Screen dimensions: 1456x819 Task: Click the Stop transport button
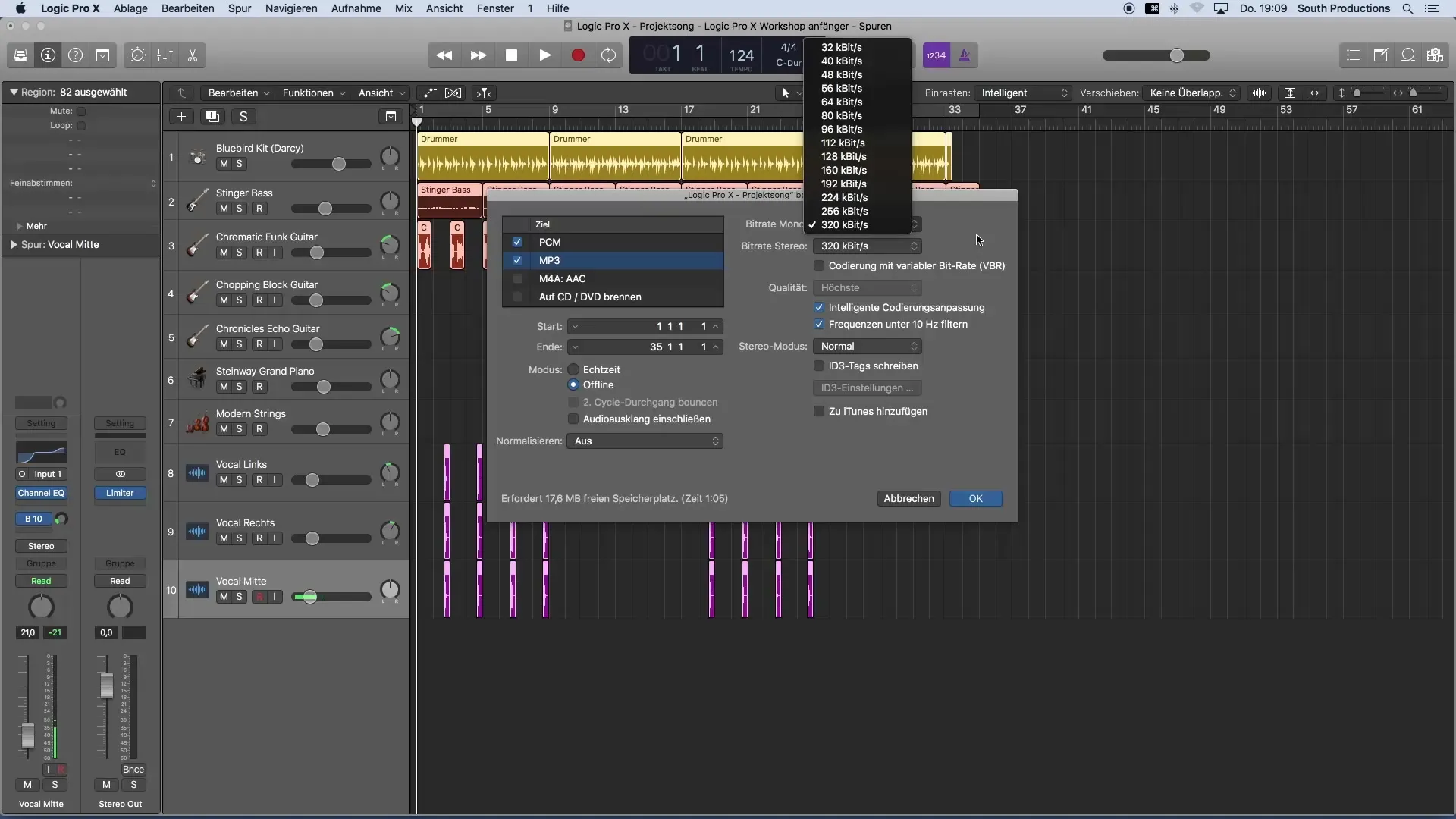click(x=511, y=55)
